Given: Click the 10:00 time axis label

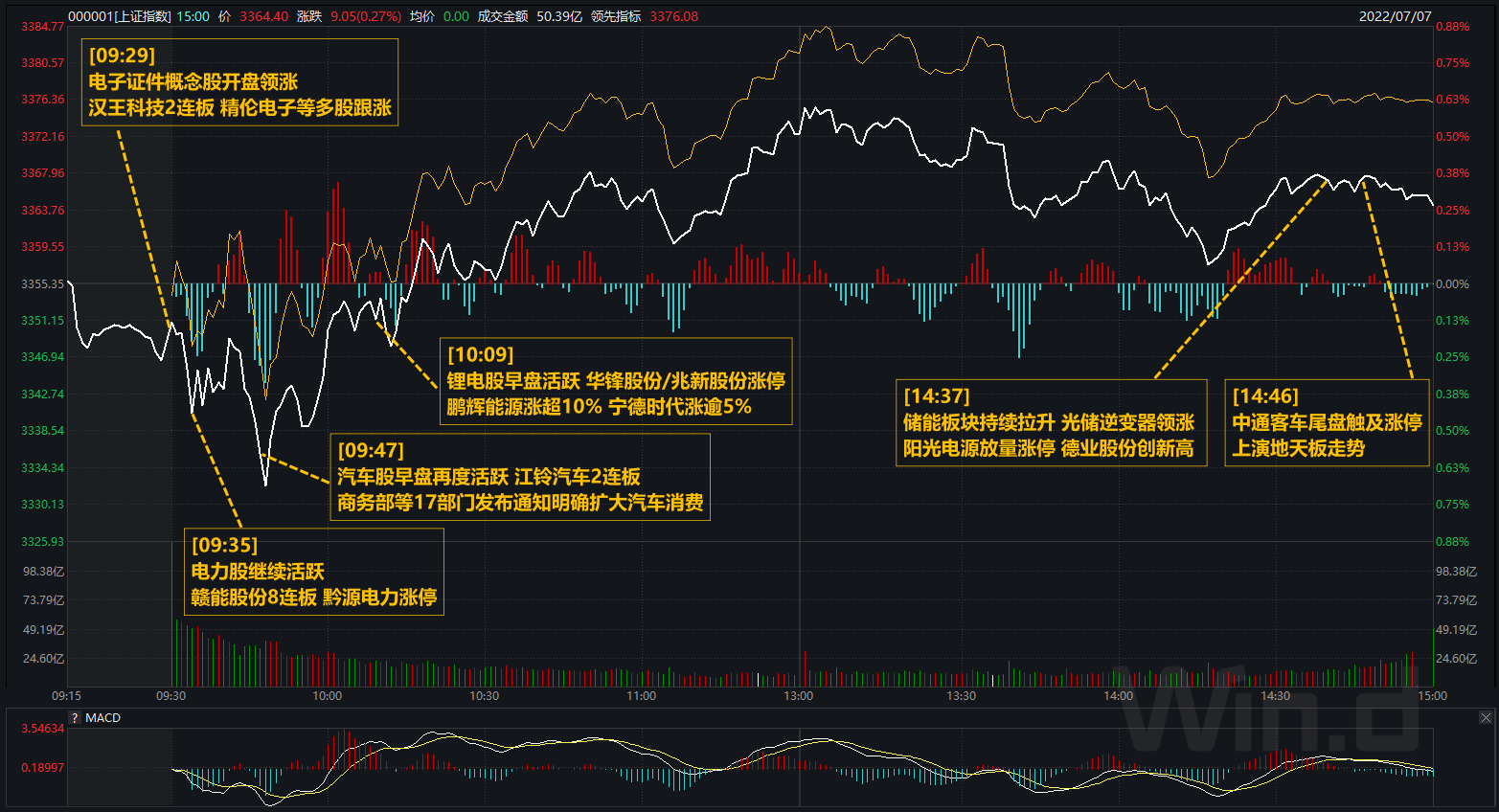Looking at the screenshot, I should coord(327,696).
